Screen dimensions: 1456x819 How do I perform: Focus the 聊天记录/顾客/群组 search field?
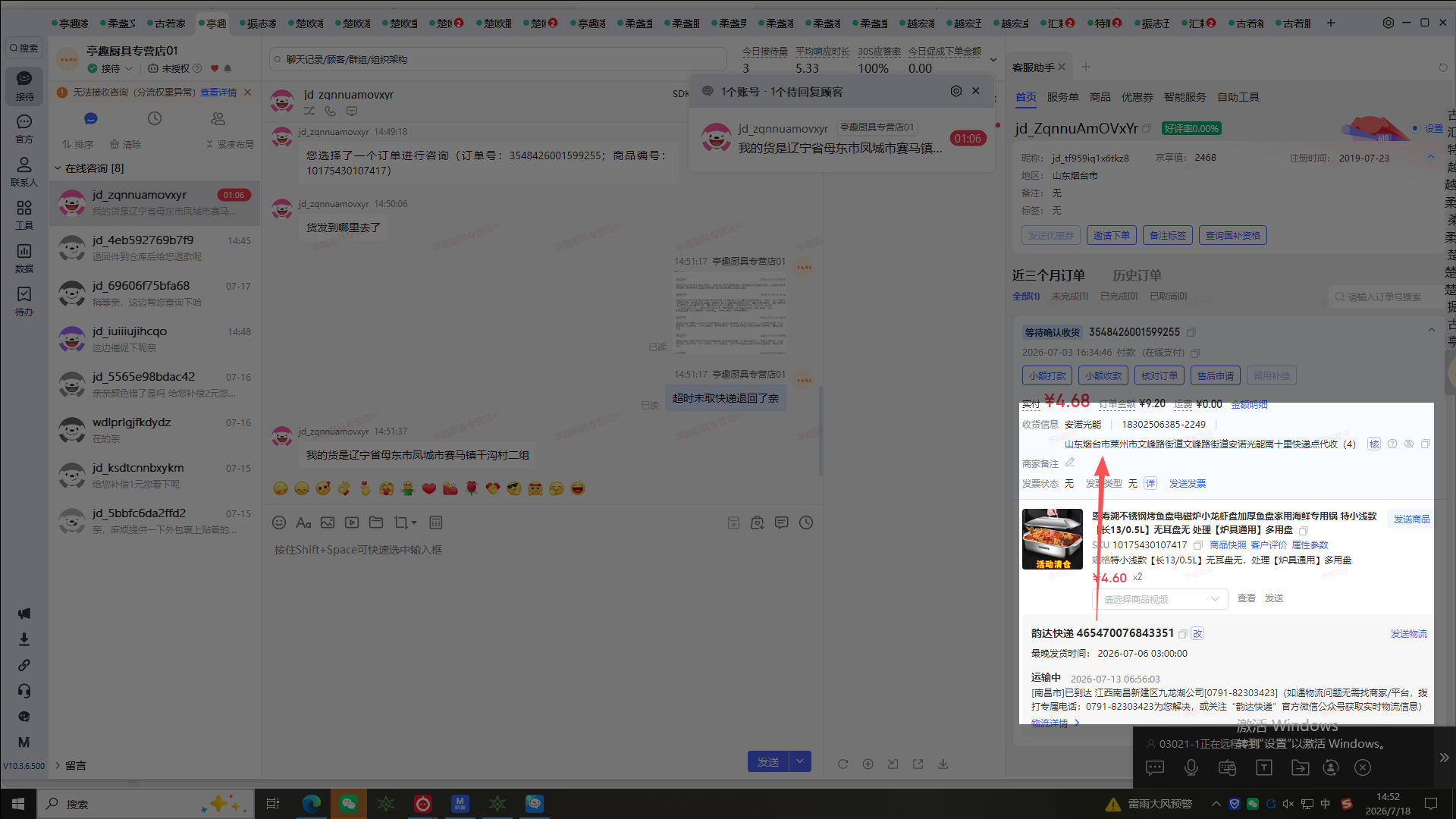(x=499, y=59)
